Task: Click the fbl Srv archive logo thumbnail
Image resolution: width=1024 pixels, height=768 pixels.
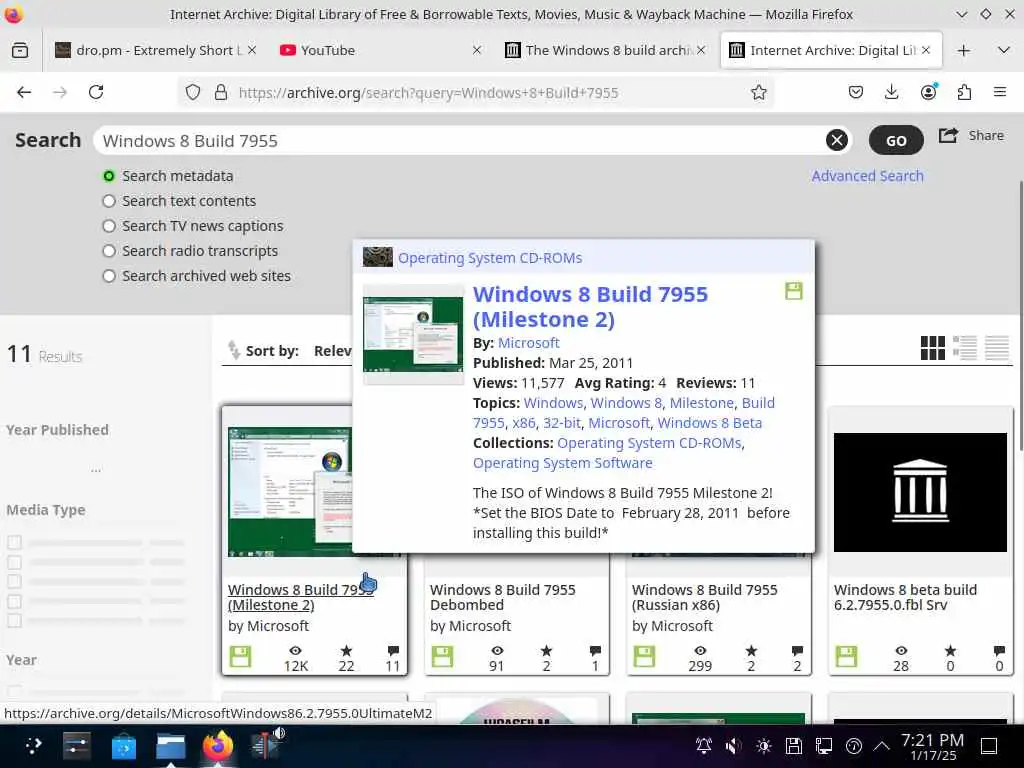Action: (920, 492)
